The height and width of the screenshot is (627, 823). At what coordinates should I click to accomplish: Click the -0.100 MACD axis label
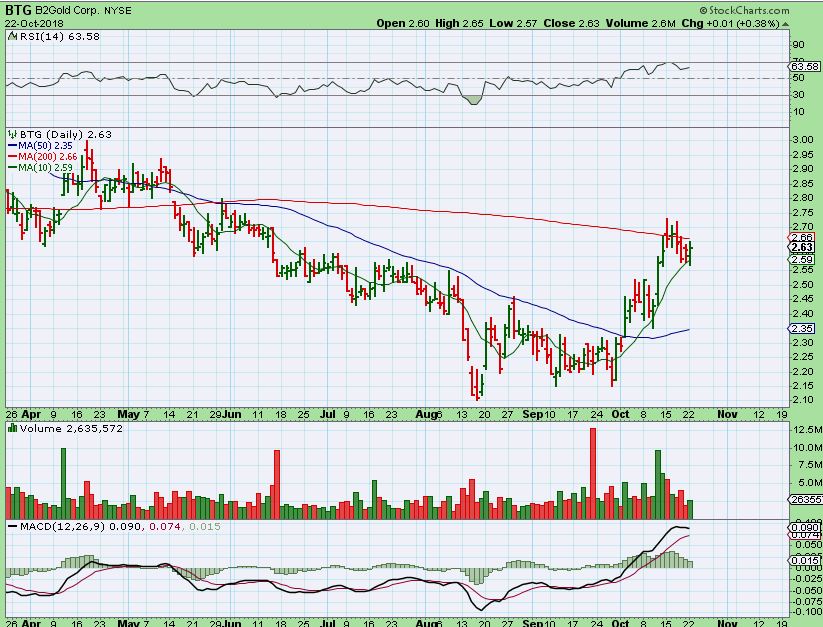coord(806,612)
